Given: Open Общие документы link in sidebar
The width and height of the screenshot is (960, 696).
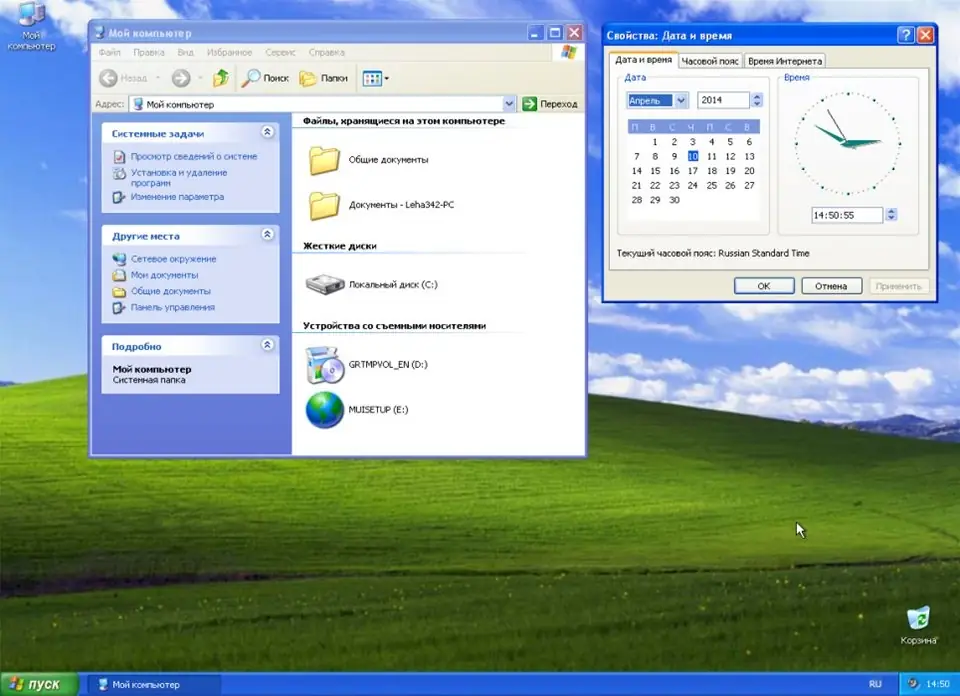Looking at the screenshot, I should (170, 291).
